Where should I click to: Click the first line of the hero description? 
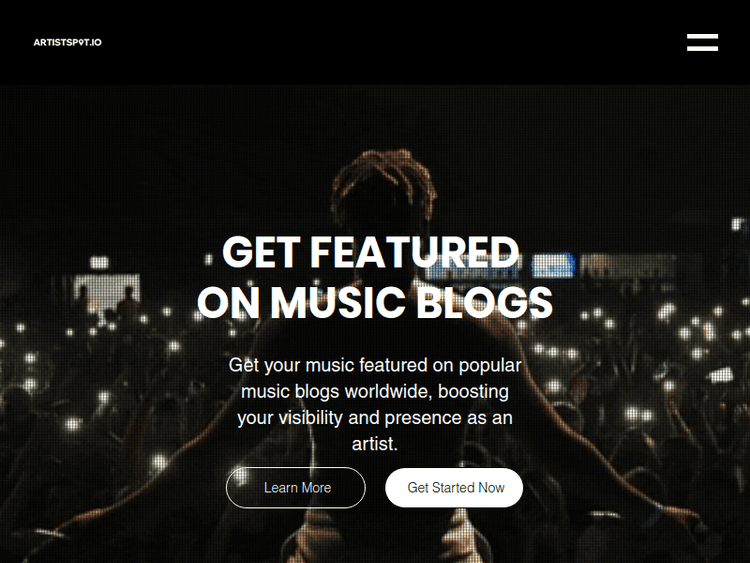click(375, 365)
